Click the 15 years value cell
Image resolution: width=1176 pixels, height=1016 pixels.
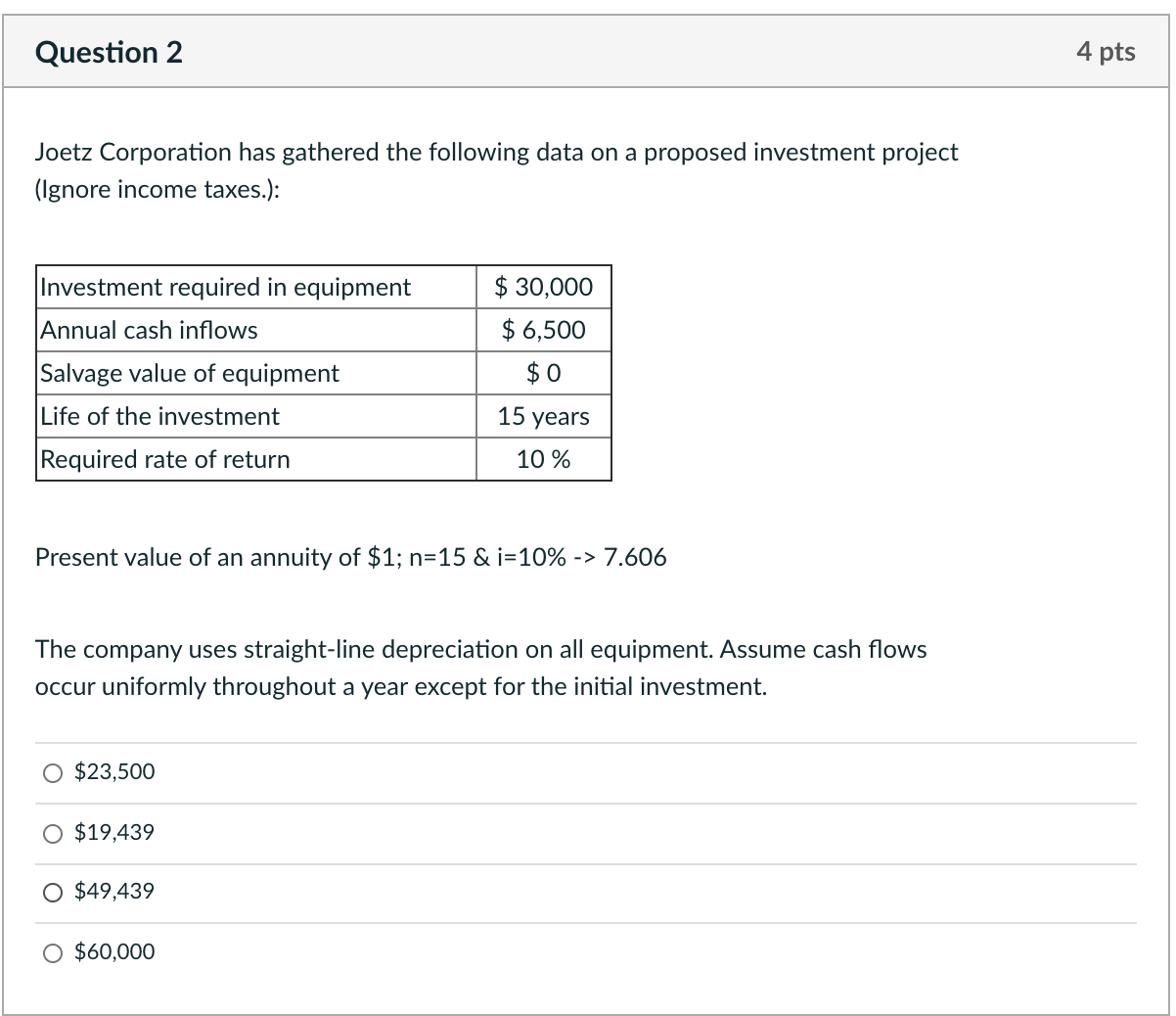click(x=543, y=416)
